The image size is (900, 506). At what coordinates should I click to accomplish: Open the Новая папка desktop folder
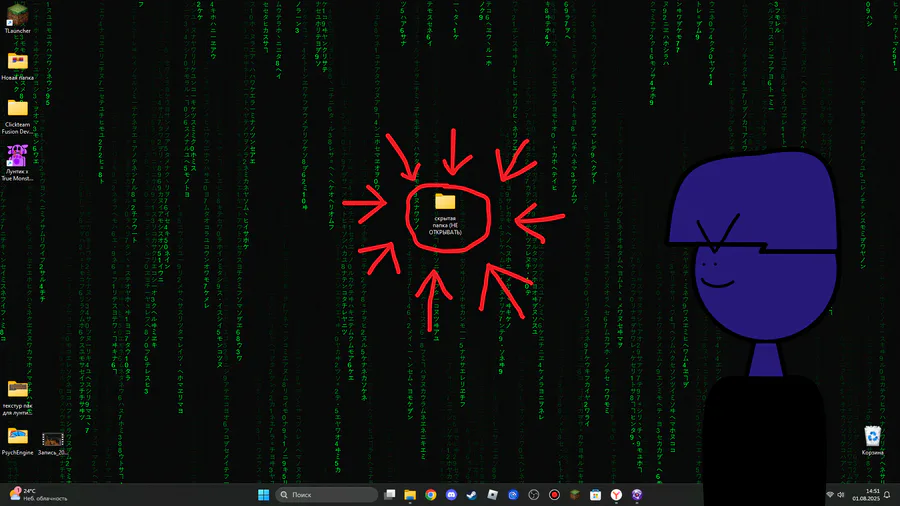(x=17, y=66)
